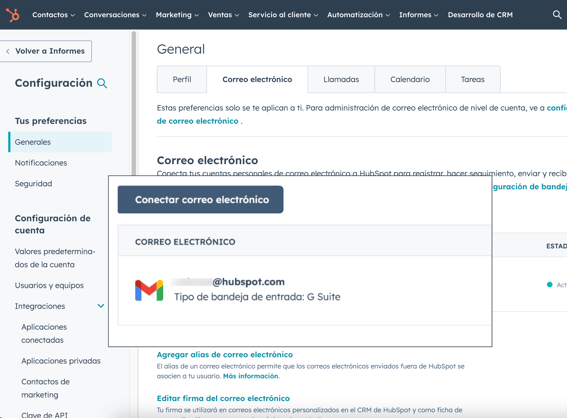Open the Marketing dropdown menu
Image resolution: width=567 pixels, height=418 pixels.
(177, 15)
